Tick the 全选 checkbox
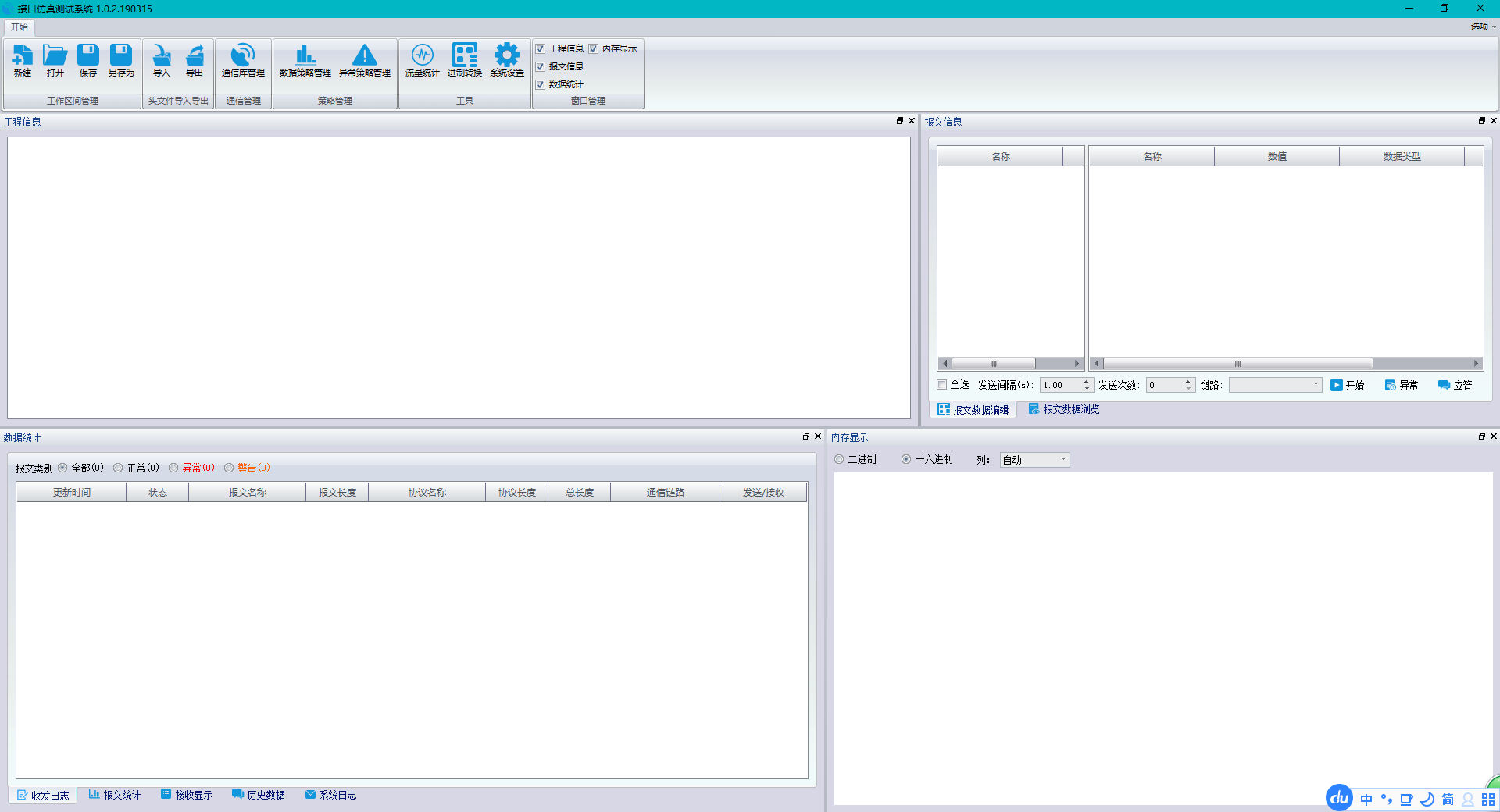1500x812 pixels. (942, 385)
